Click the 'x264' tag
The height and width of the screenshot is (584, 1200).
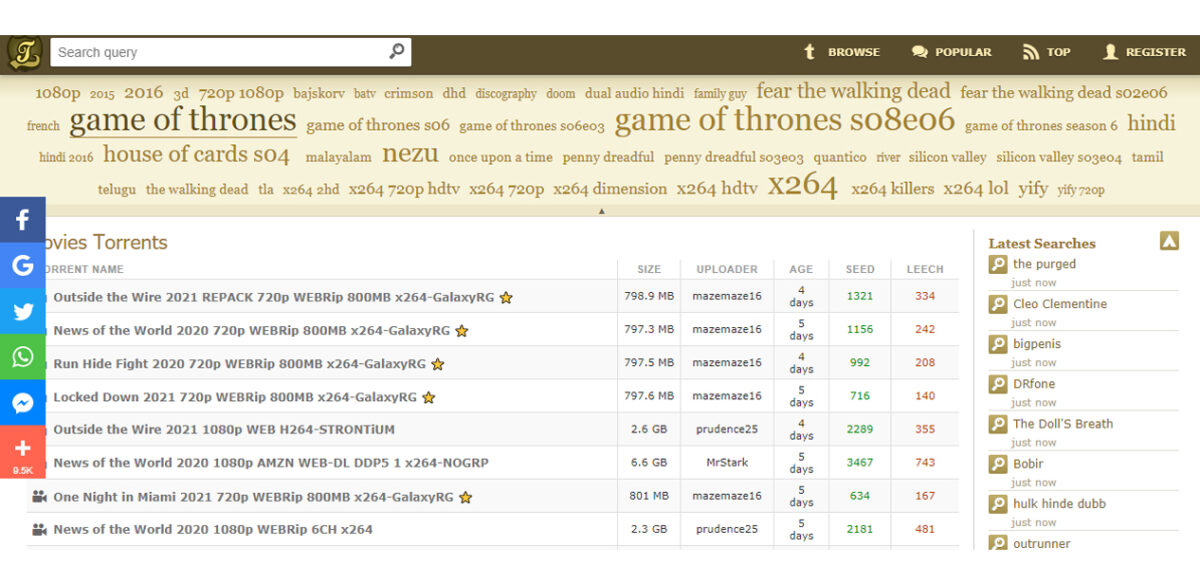click(x=803, y=186)
